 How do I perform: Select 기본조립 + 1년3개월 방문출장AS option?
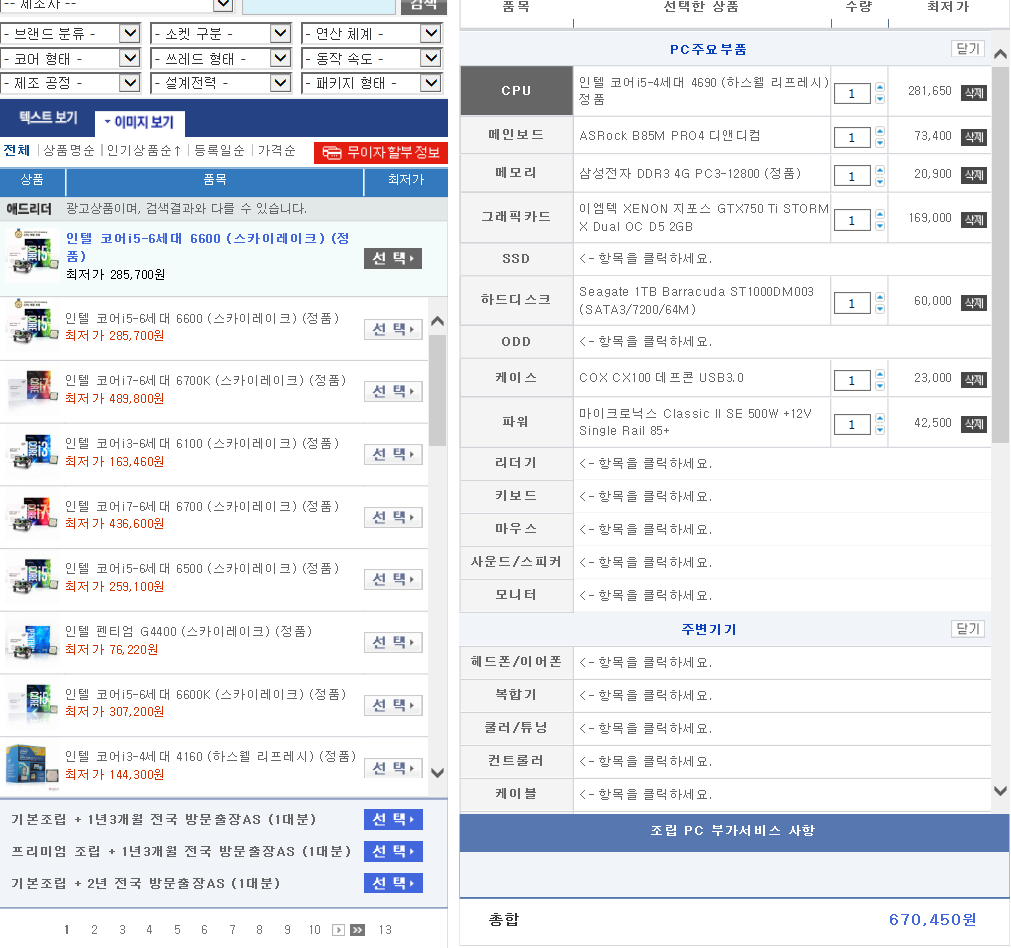(x=393, y=819)
